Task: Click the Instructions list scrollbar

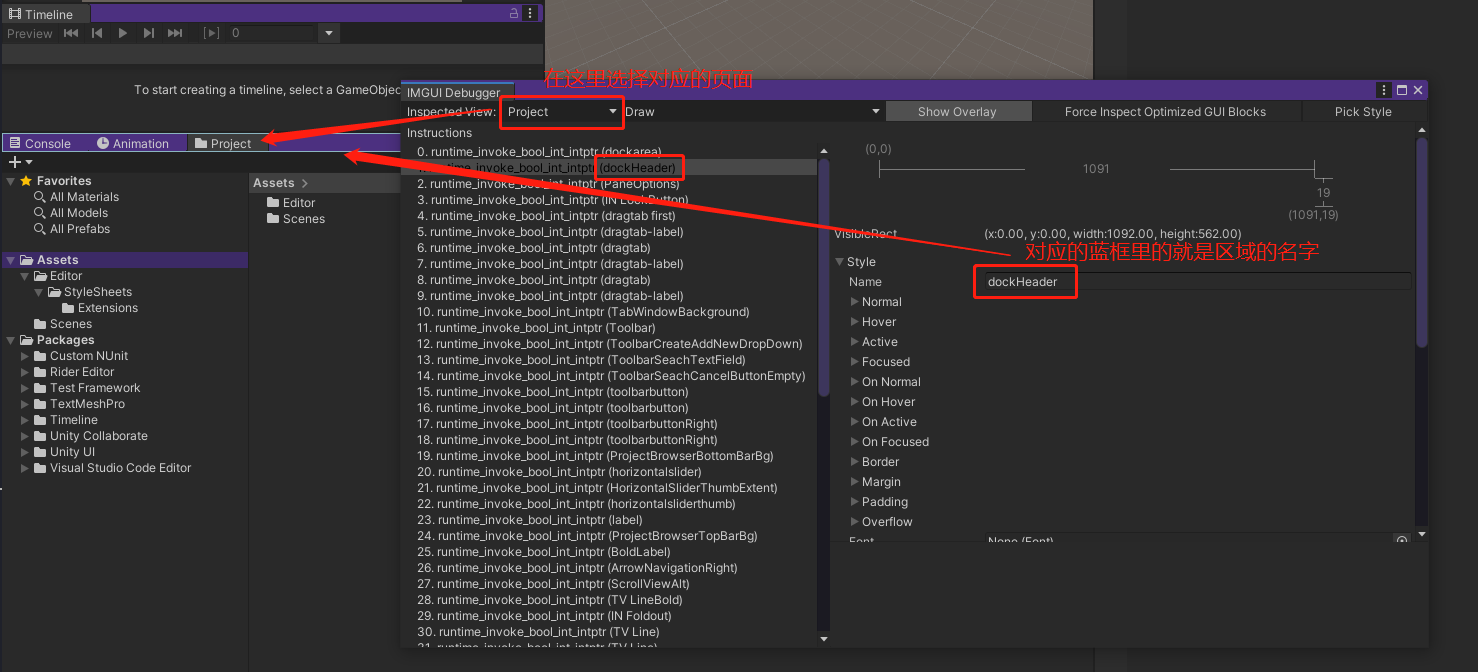Action: coord(824,280)
